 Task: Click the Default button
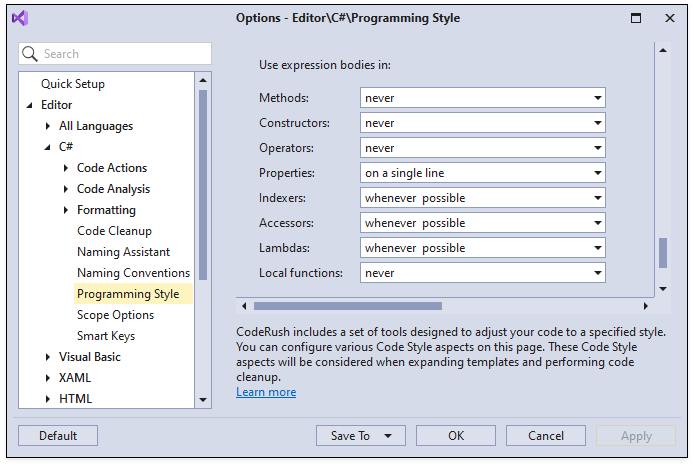pyautogui.click(x=58, y=436)
